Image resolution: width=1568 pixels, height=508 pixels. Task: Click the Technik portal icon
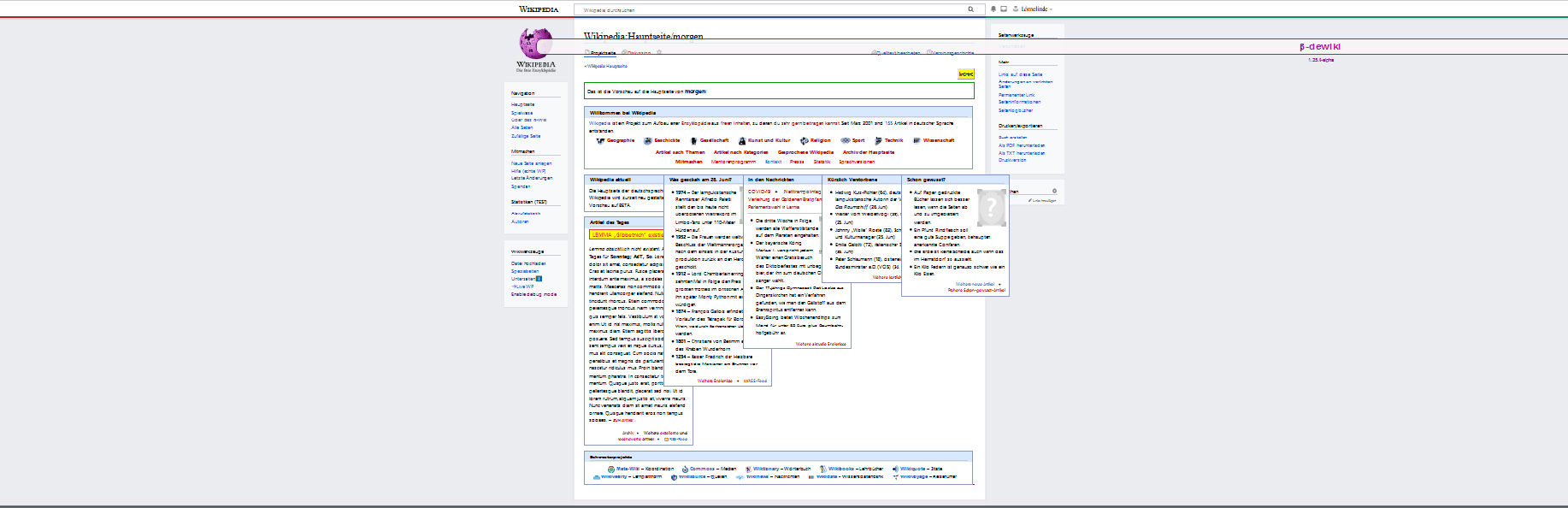[878, 140]
